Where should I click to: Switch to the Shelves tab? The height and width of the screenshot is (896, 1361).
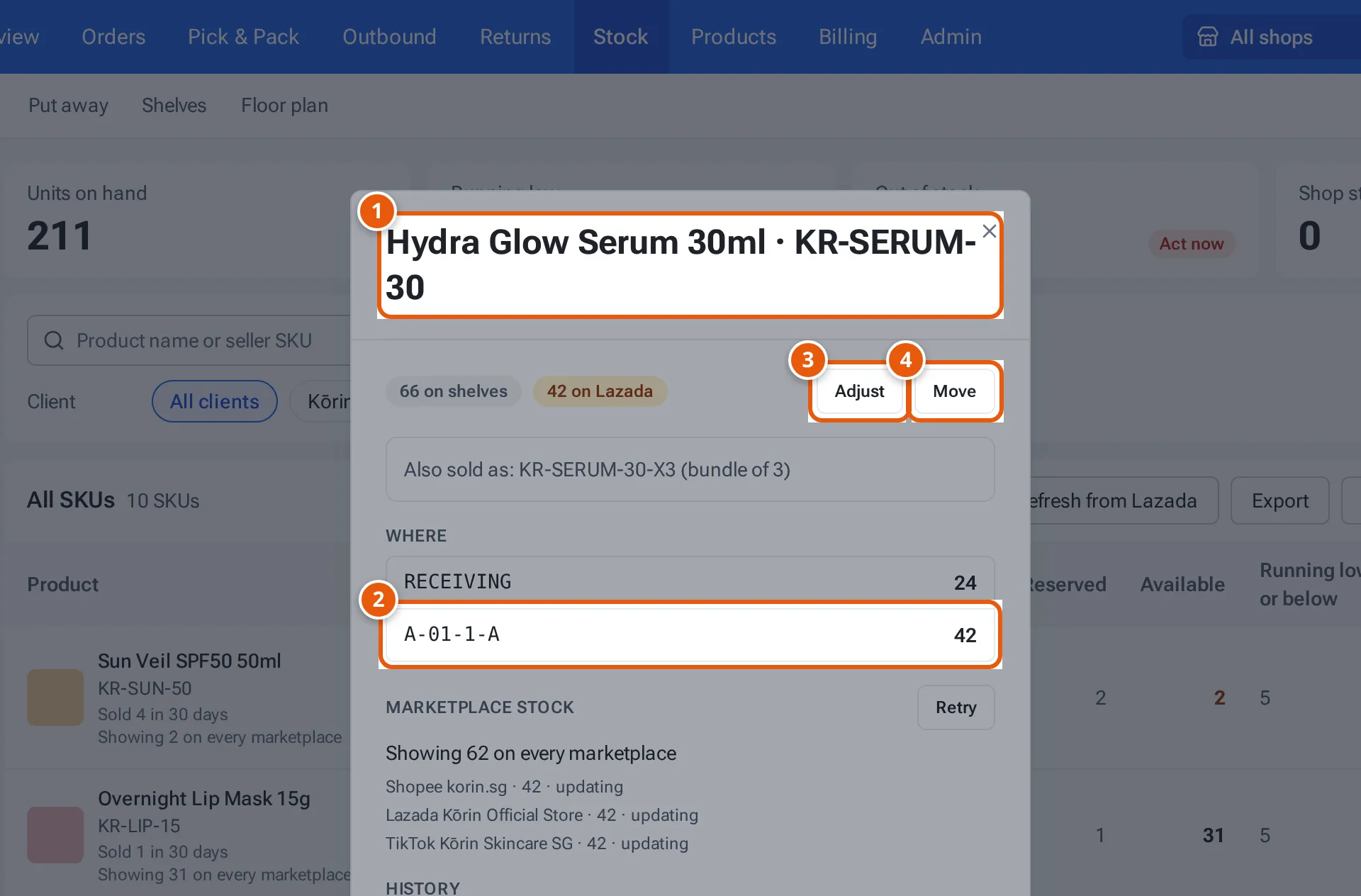point(174,105)
